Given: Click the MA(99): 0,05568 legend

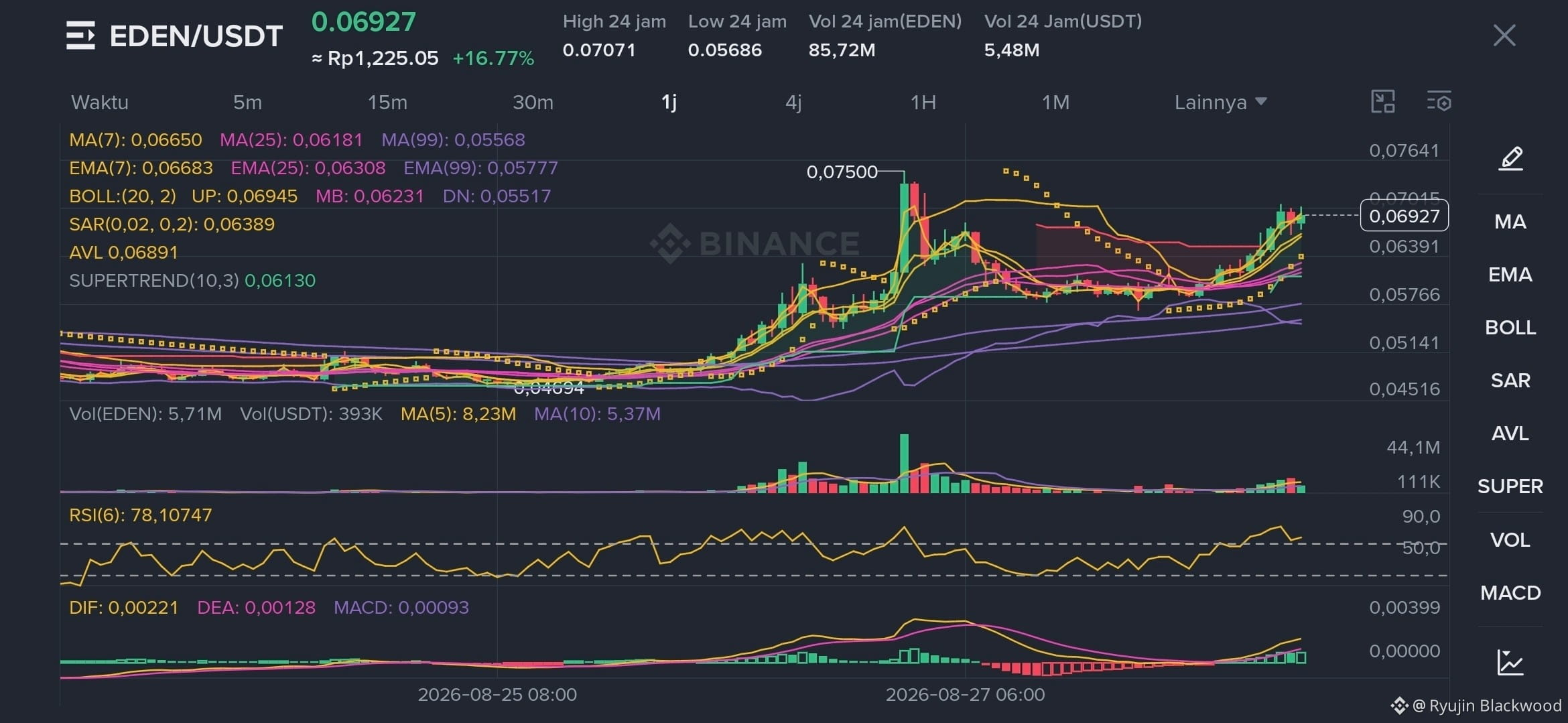Looking at the screenshot, I should [453, 140].
